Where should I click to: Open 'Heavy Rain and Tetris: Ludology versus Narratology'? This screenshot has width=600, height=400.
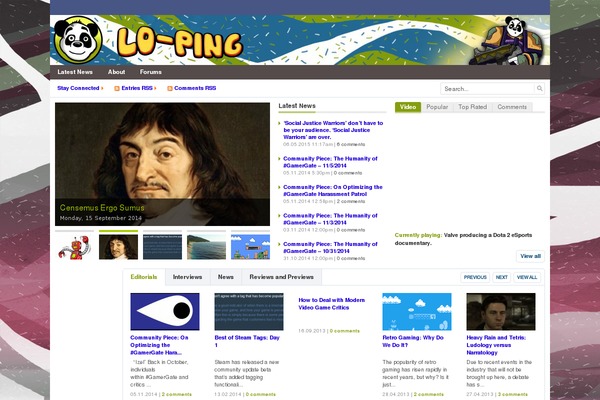(x=496, y=345)
